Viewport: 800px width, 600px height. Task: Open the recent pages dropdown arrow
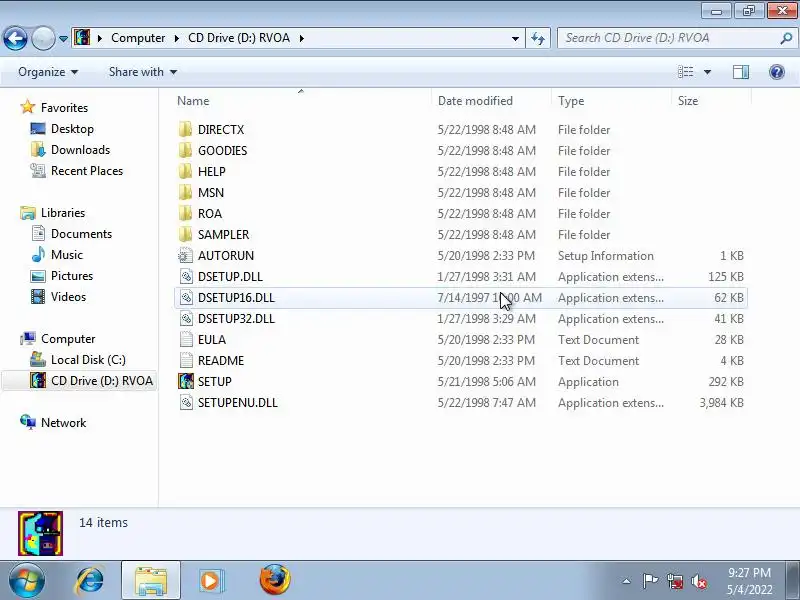(63, 39)
